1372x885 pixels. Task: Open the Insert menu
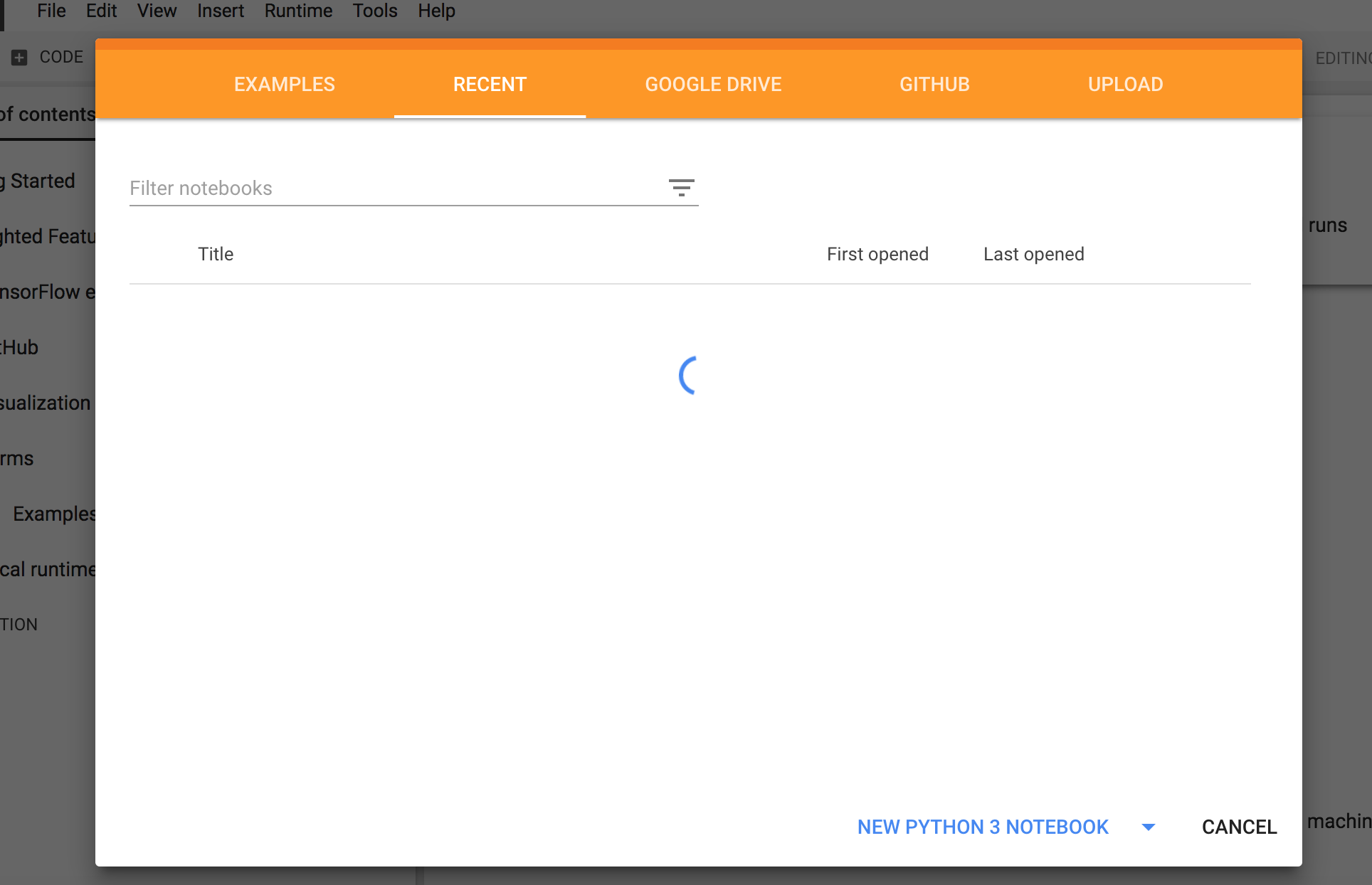tap(220, 11)
